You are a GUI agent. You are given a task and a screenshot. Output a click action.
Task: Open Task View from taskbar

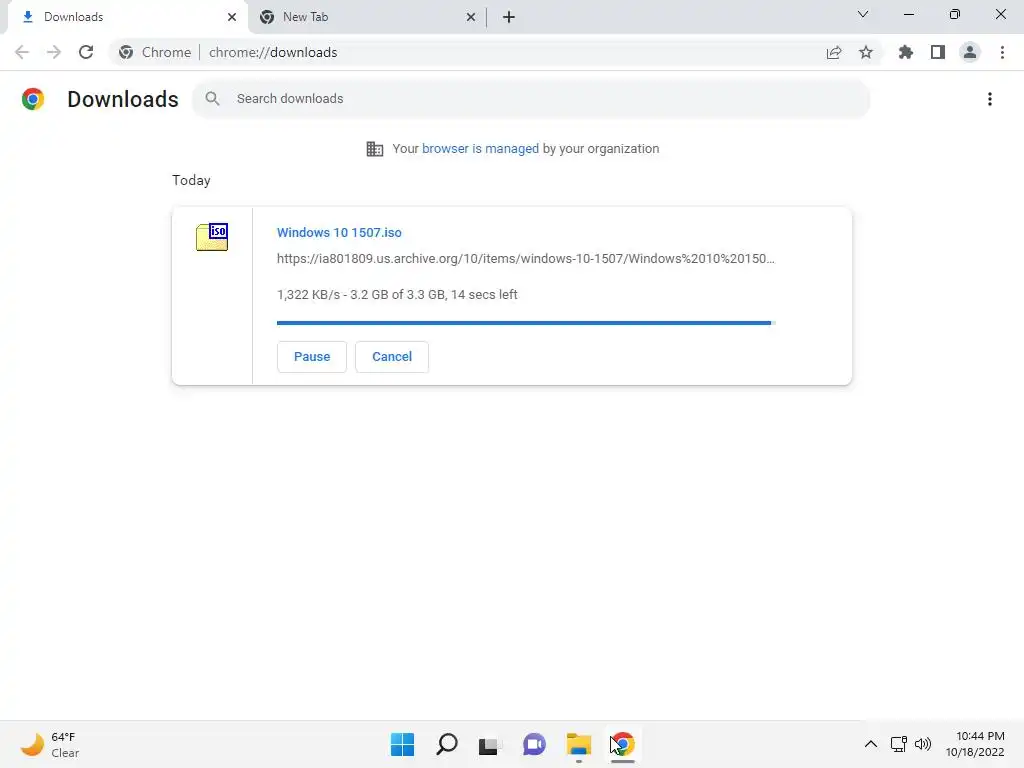pyautogui.click(x=490, y=744)
